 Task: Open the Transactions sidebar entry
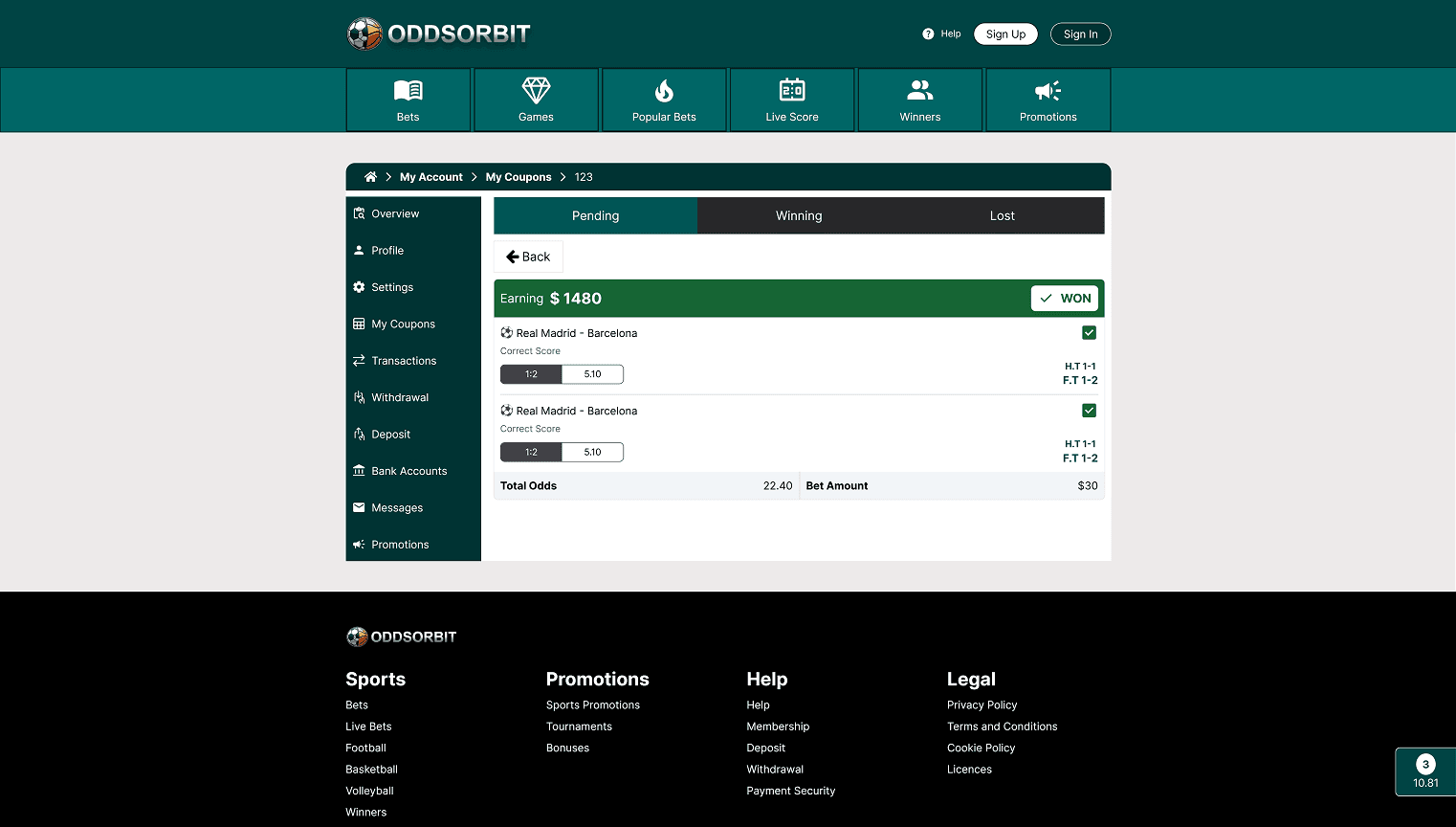coord(413,361)
